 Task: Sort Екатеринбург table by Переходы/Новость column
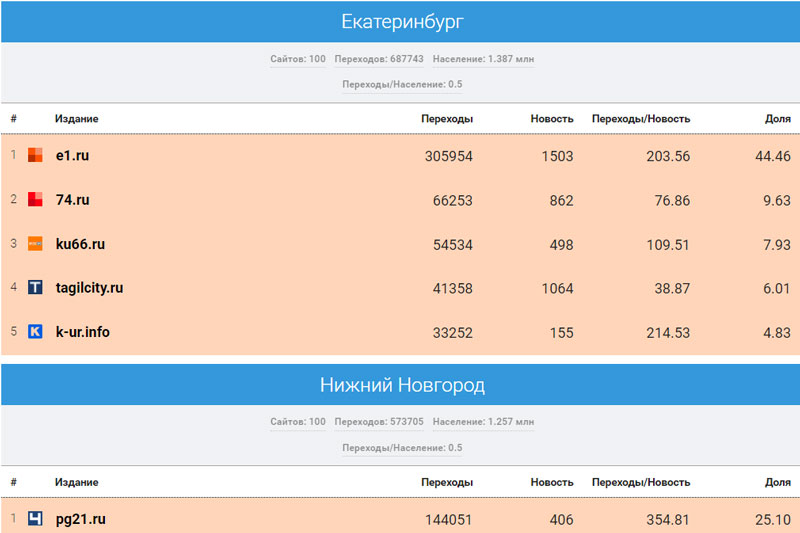tap(641, 119)
